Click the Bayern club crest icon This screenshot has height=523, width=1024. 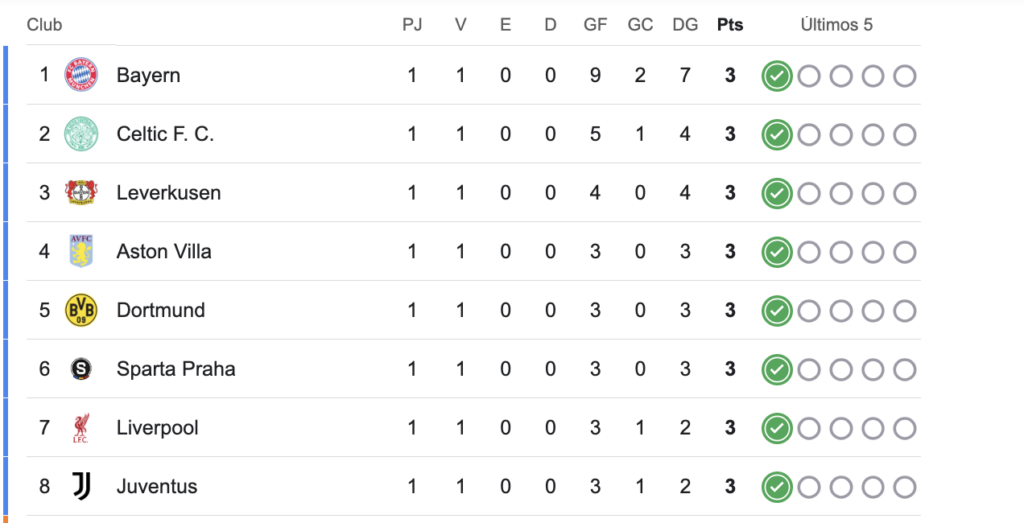81,75
